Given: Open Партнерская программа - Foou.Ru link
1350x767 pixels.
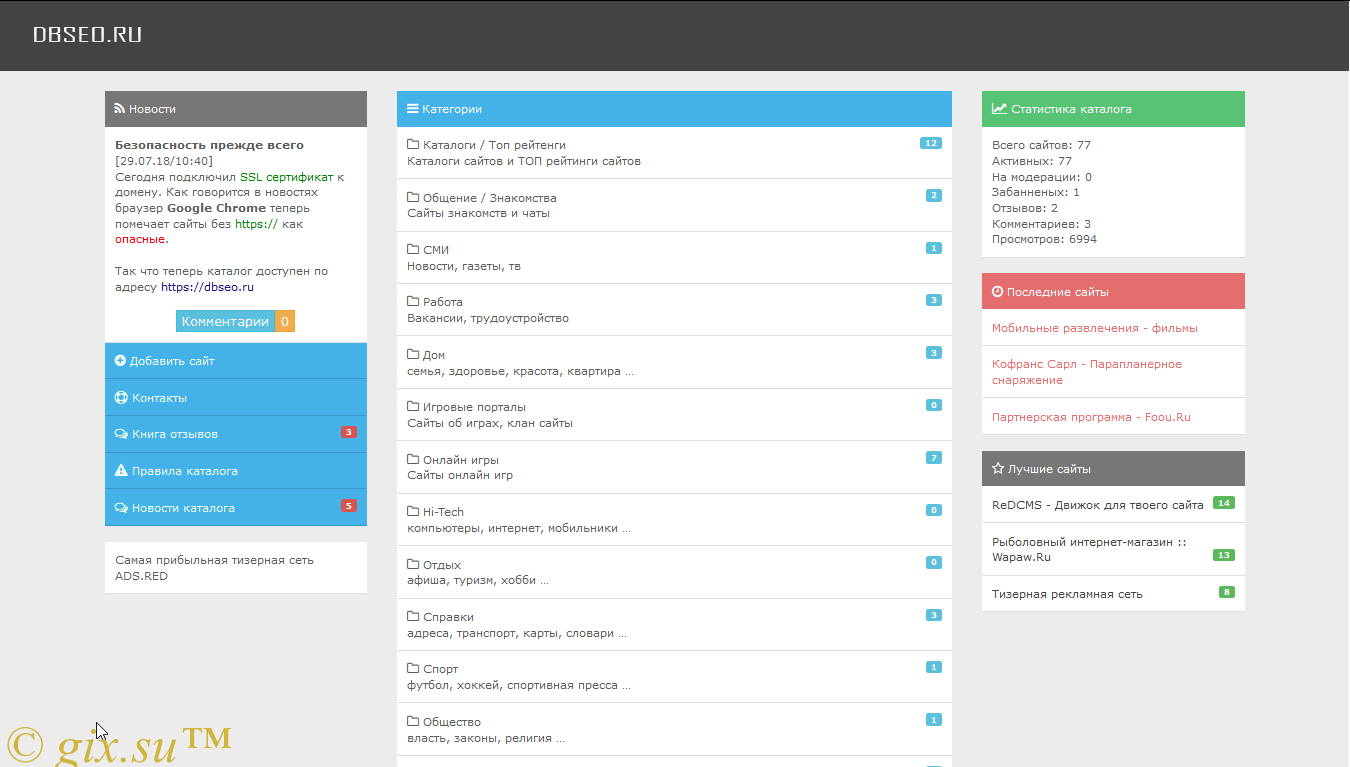Looking at the screenshot, I should (1091, 417).
